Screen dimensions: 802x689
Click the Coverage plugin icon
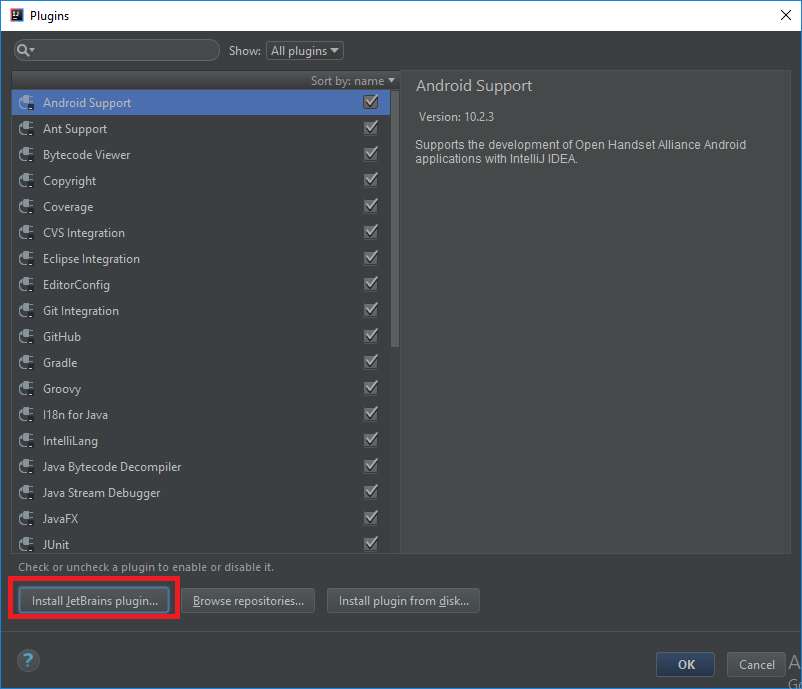click(x=27, y=207)
